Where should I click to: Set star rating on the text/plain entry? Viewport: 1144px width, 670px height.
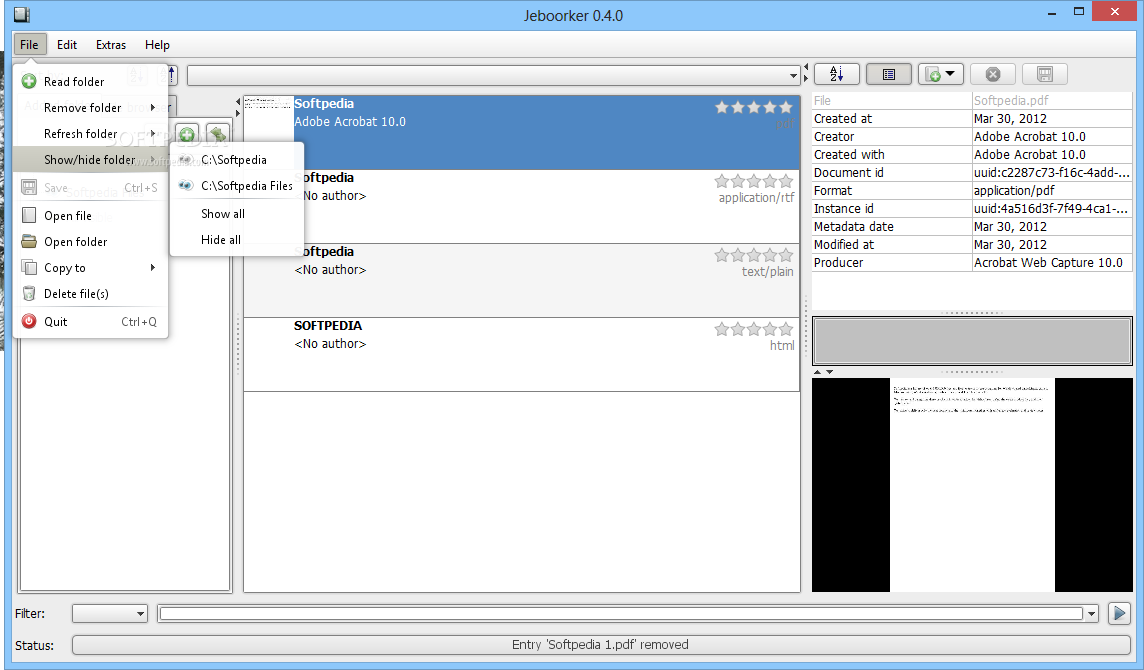tap(754, 255)
